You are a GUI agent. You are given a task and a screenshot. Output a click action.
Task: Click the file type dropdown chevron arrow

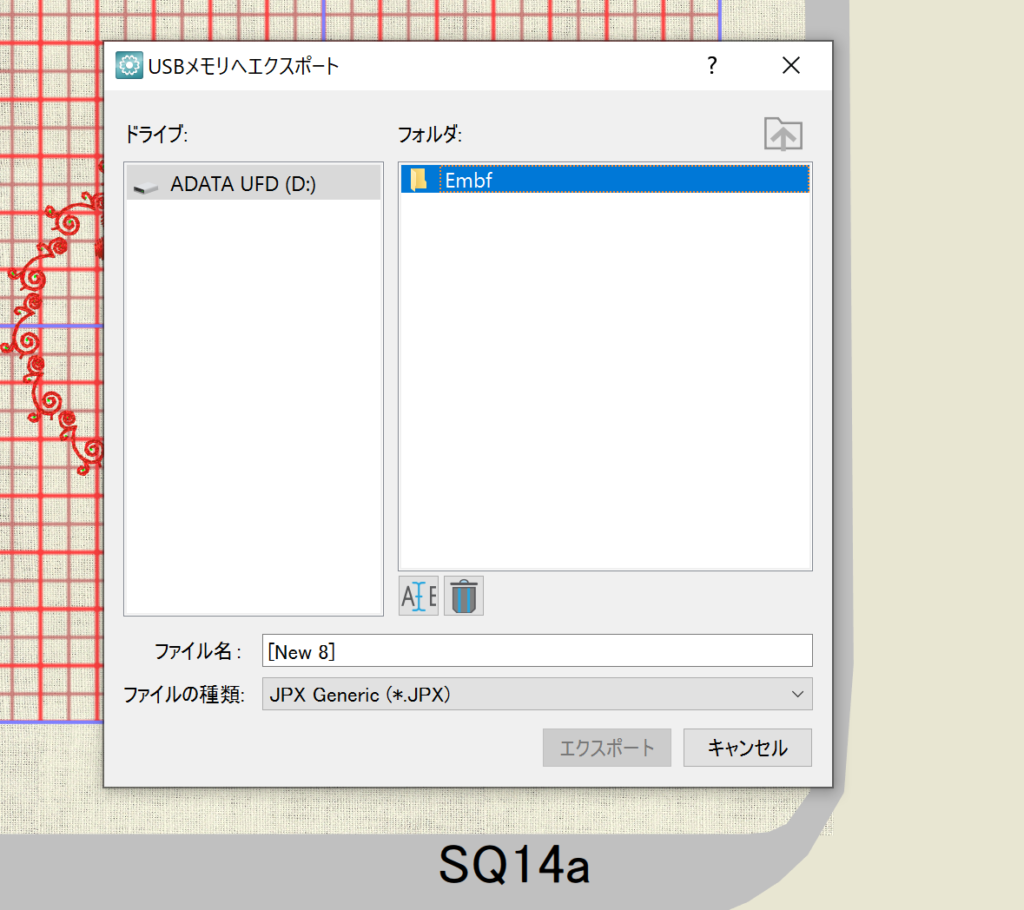pyautogui.click(x=797, y=694)
